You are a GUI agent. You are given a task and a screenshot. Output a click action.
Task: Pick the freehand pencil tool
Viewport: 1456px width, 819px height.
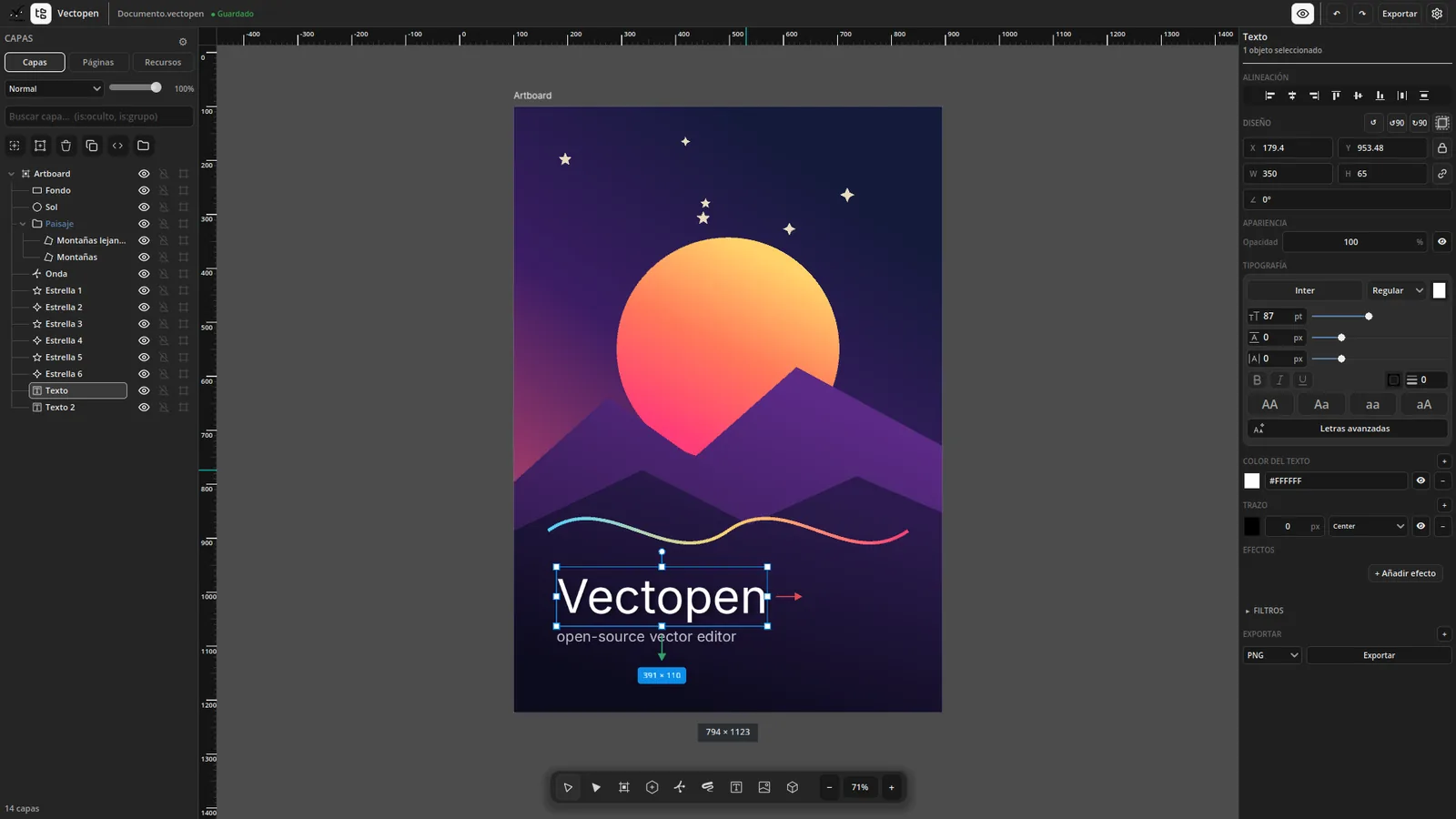(x=707, y=787)
